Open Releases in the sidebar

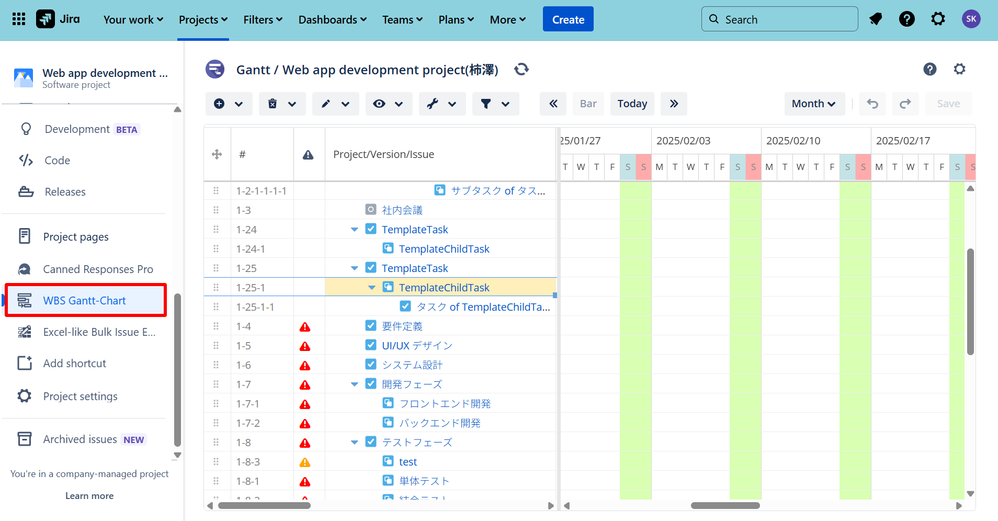[x=65, y=191]
